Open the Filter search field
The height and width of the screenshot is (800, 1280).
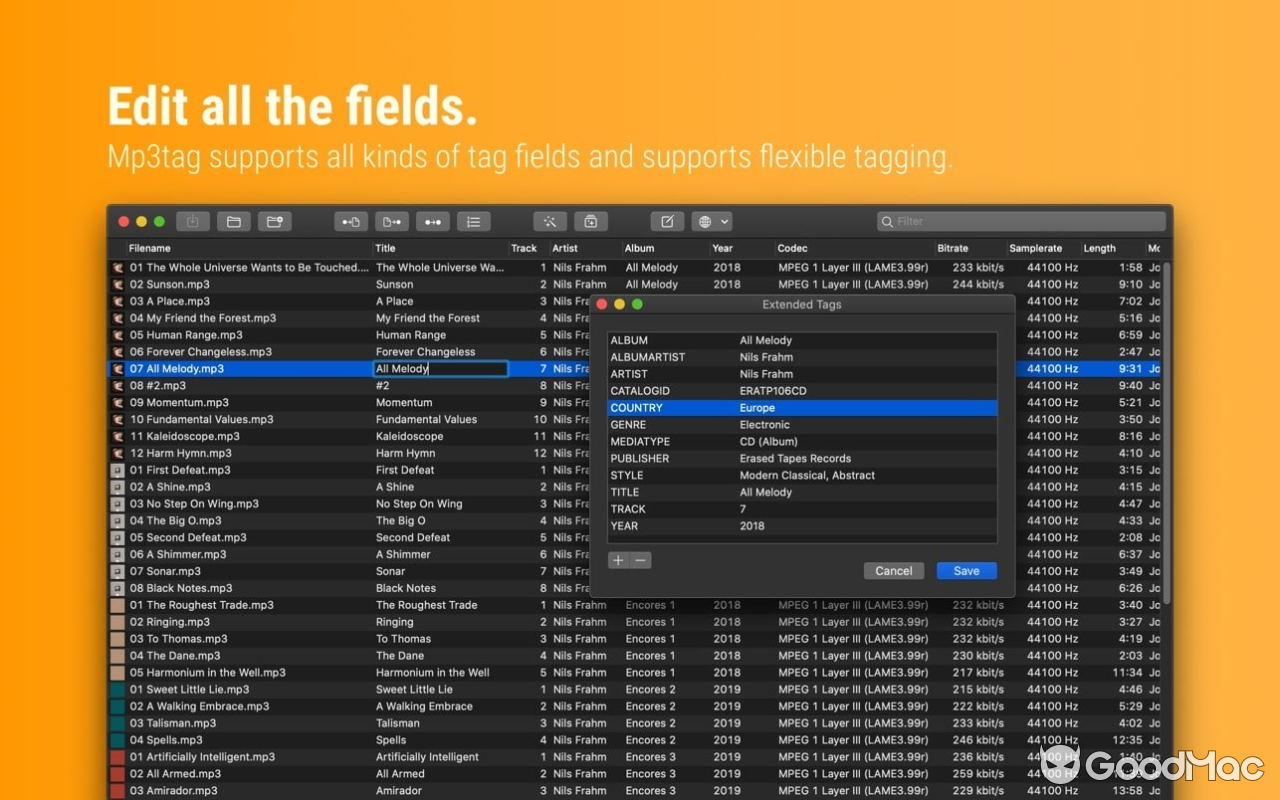pyautogui.click(x=1020, y=221)
